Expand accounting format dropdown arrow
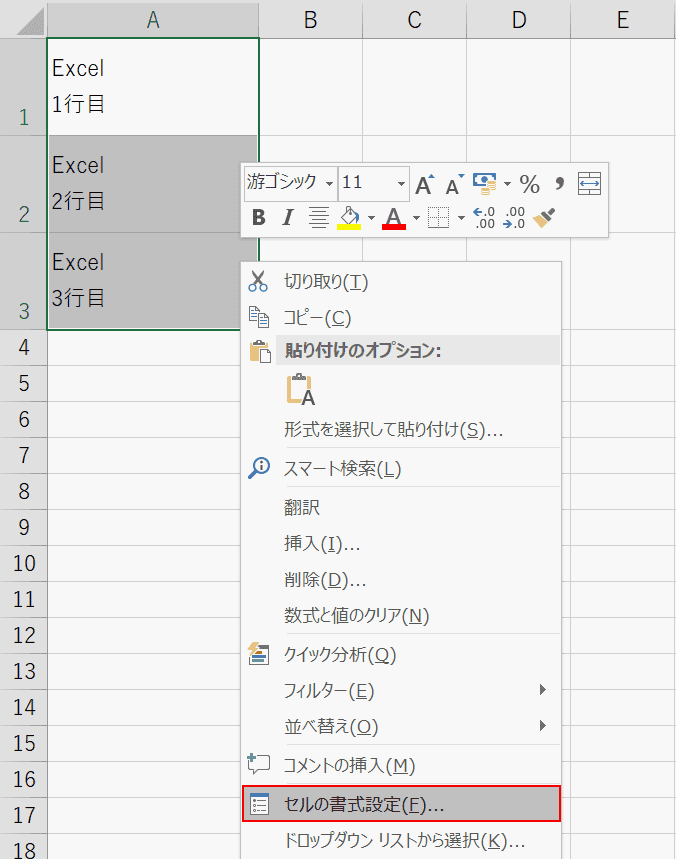This screenshot has height=859, width=676. (x=507, y=184)
